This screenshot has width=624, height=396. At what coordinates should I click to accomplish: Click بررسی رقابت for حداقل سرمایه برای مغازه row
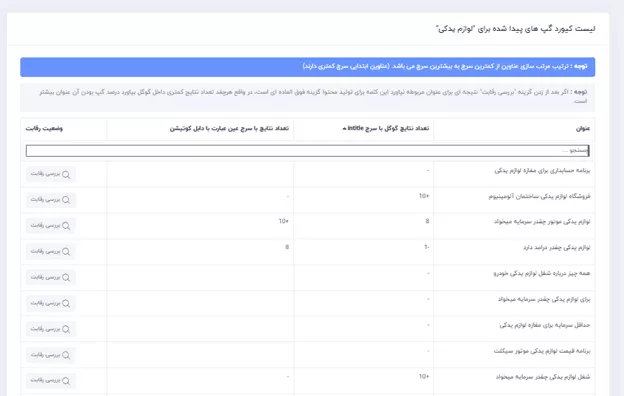(x=51, y=329)
